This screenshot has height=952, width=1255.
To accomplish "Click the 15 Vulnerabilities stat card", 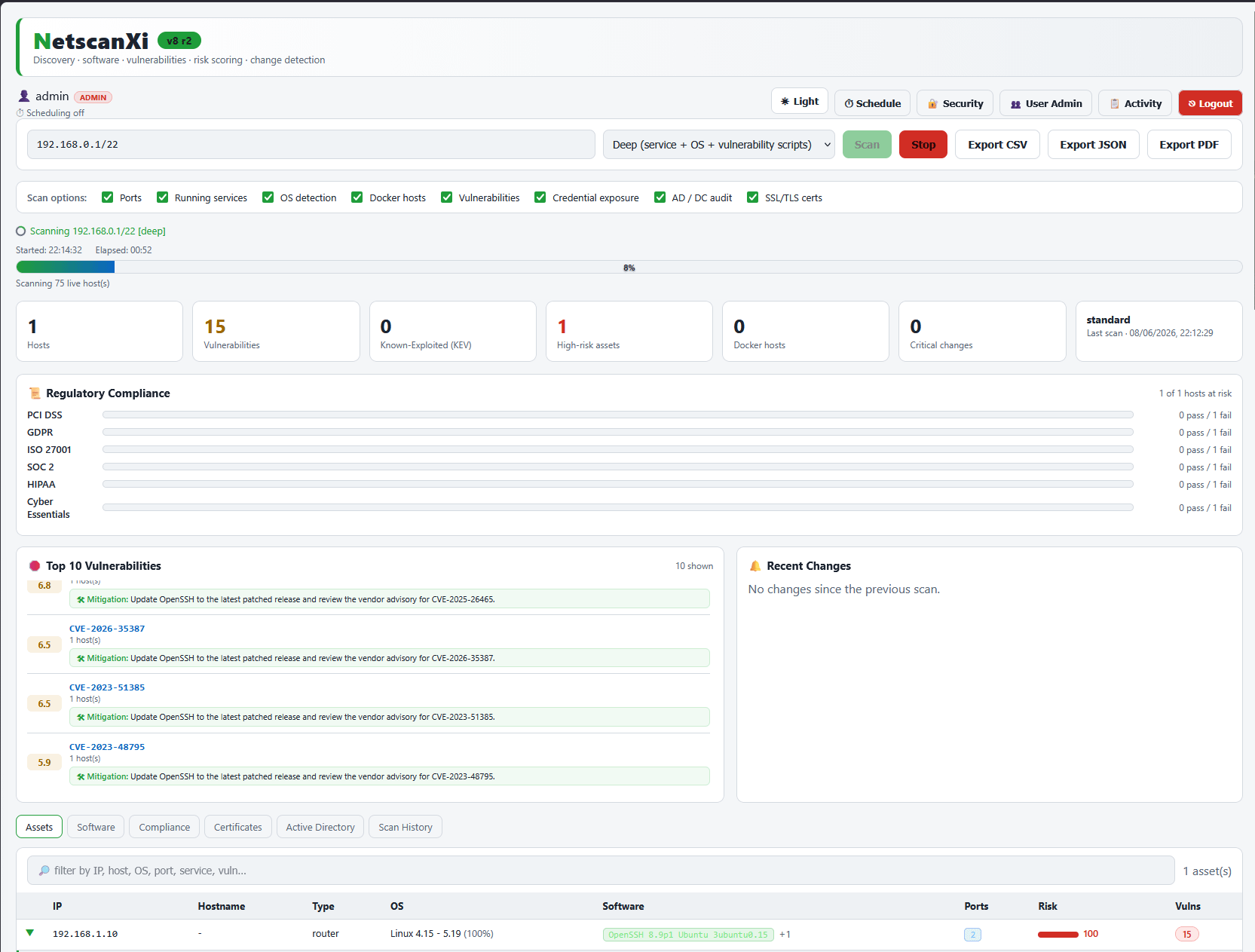I will point(276,332).
